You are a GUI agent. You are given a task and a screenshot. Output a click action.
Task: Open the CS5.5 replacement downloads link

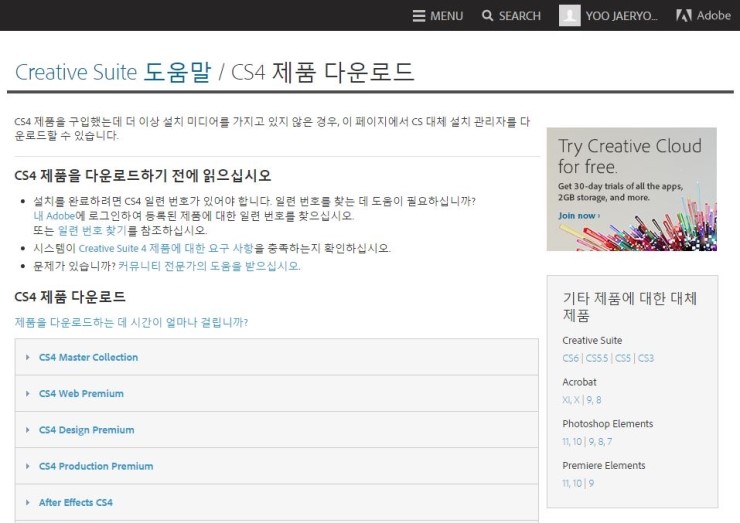(597, 358)
